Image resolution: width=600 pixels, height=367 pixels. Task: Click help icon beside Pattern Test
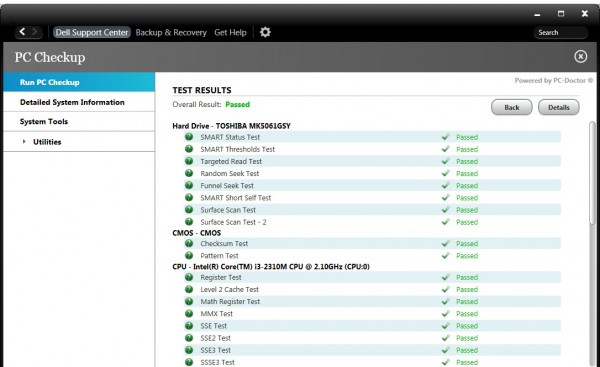[x=189, y=255]
